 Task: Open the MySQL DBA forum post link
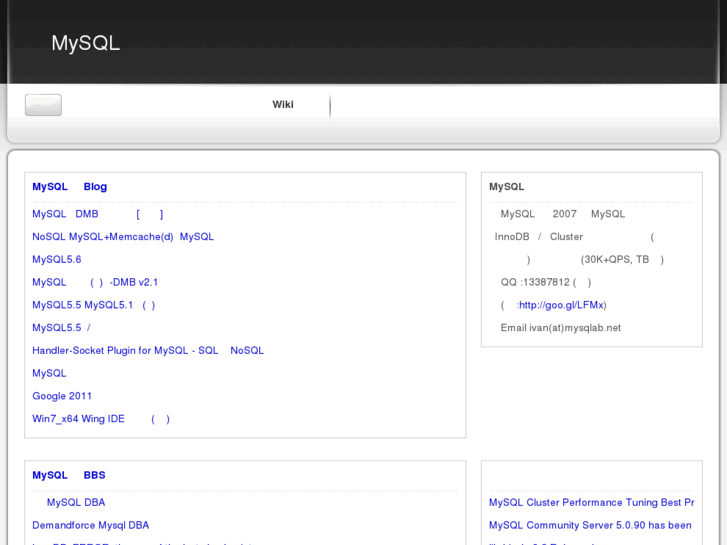point(76,502)
